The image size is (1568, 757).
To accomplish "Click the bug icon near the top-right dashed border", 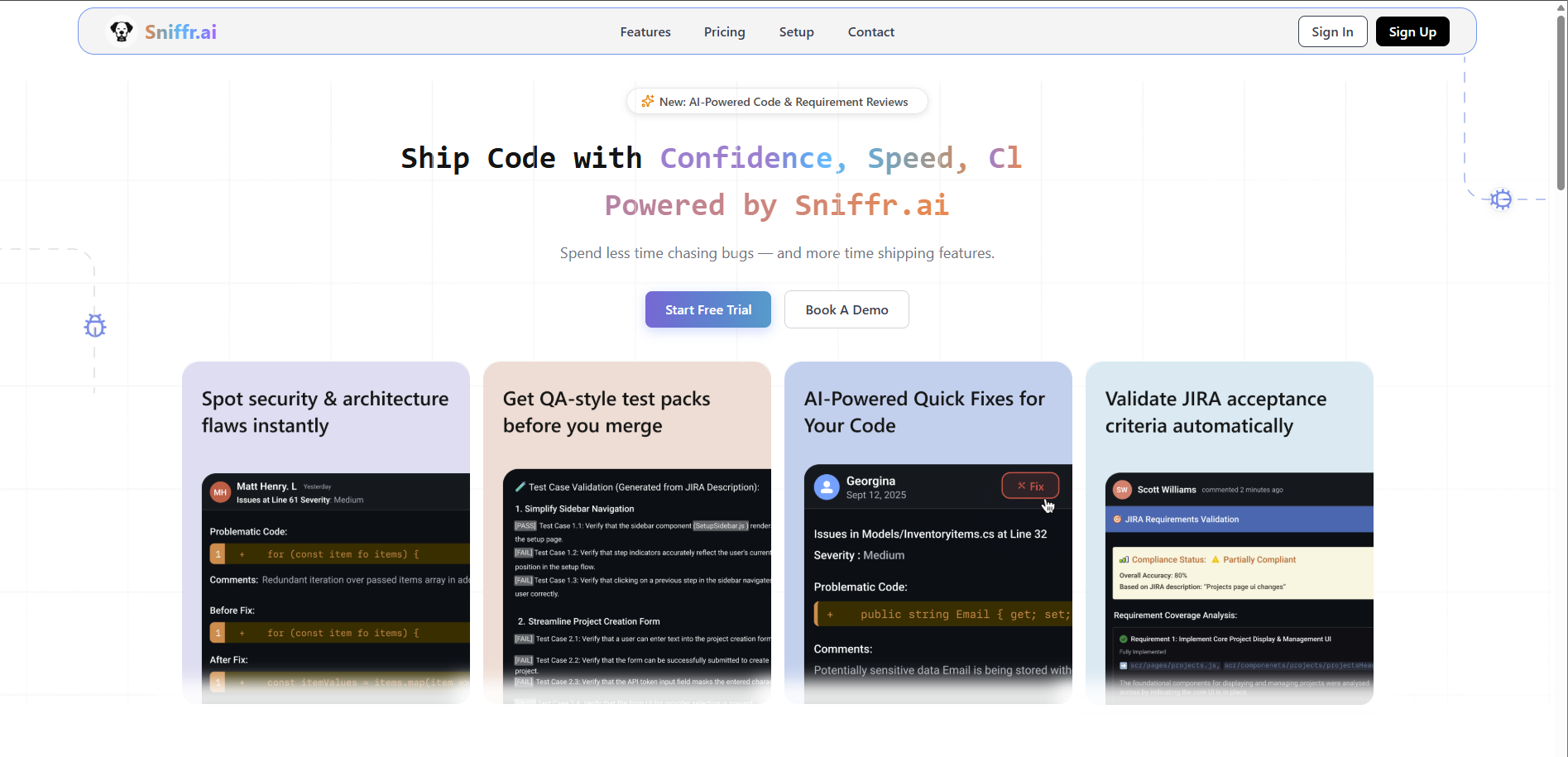I will click(1501, 199).
